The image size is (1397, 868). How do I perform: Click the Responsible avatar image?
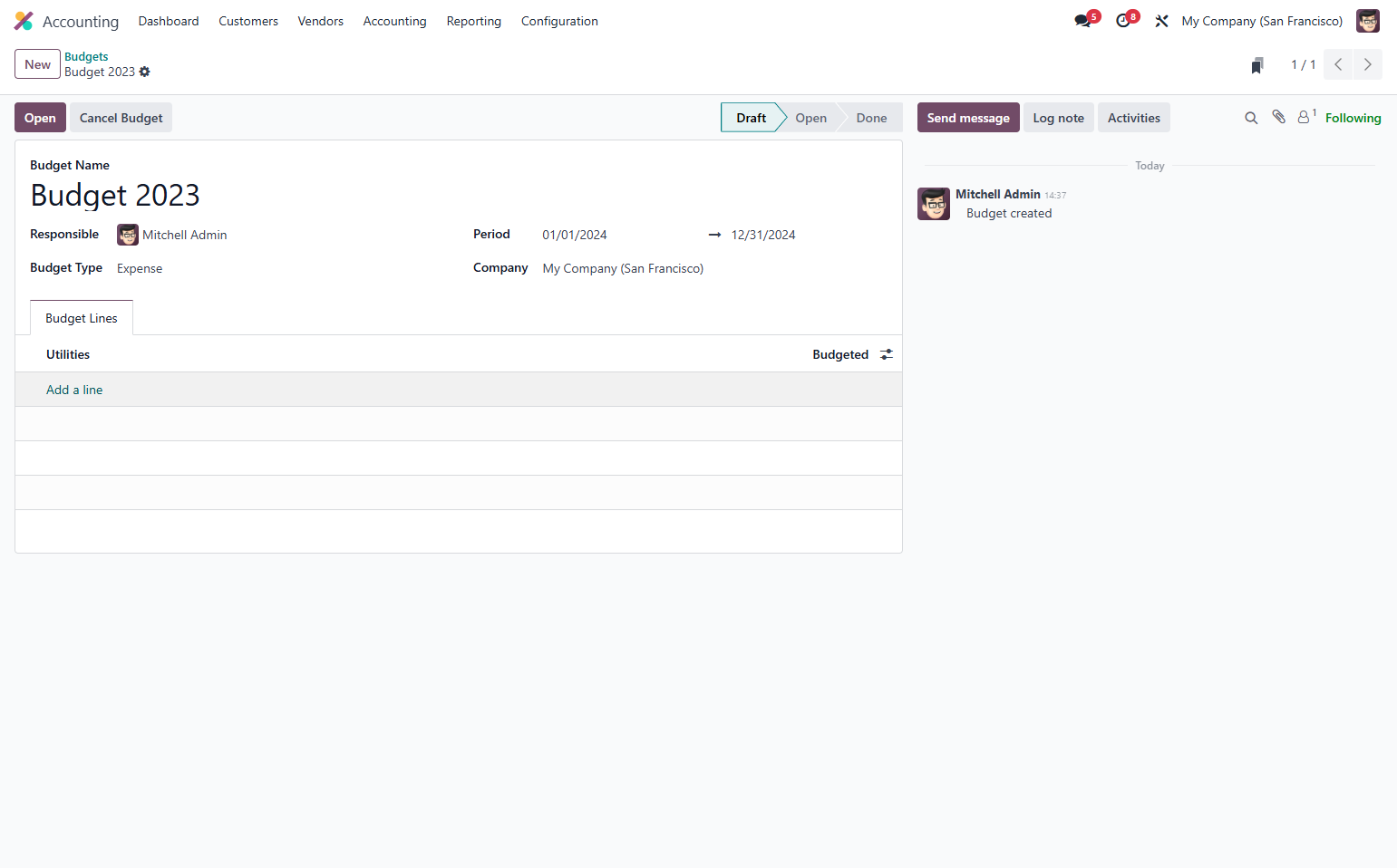(128, 235)
